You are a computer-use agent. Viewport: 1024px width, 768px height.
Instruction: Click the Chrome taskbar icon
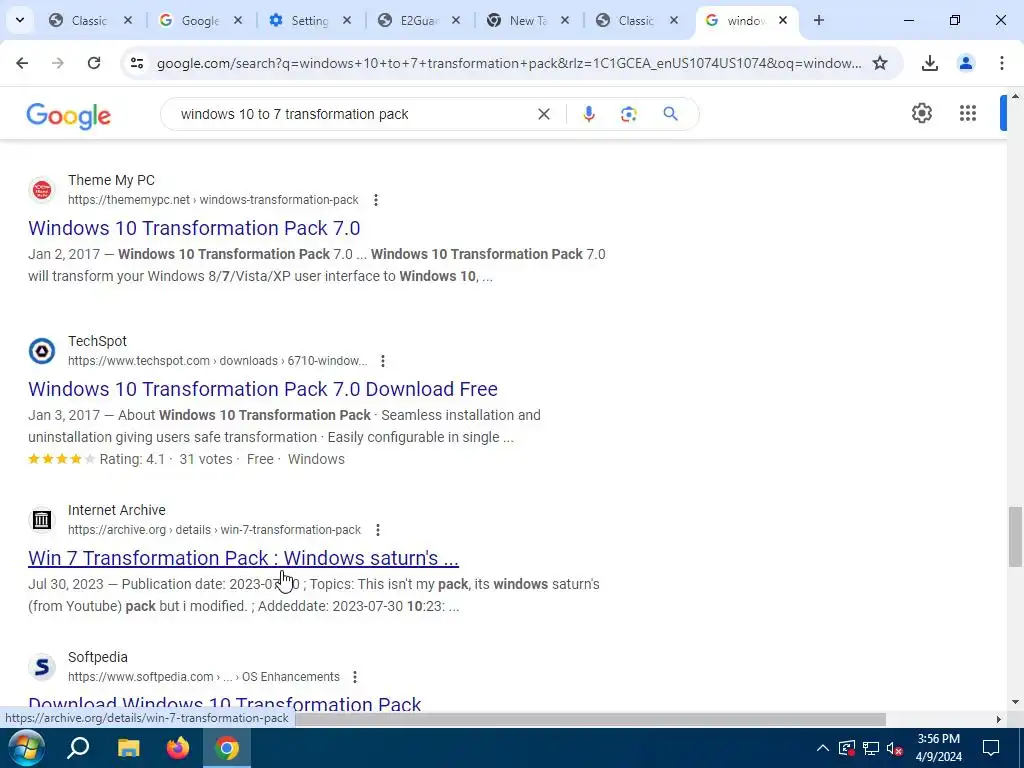coord(227,748)
